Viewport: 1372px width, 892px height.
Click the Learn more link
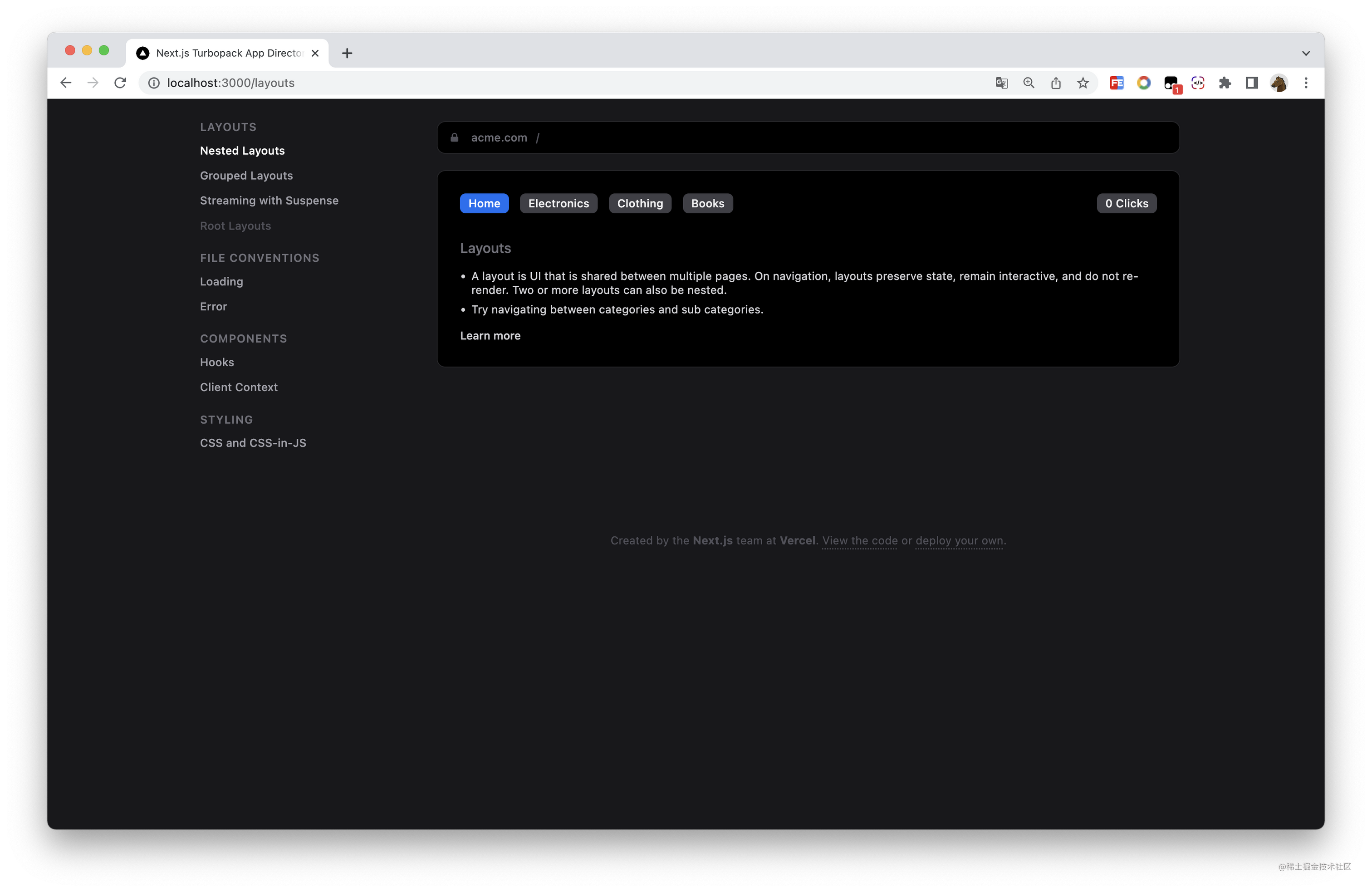pyautogui.click(x=490, y=335)
